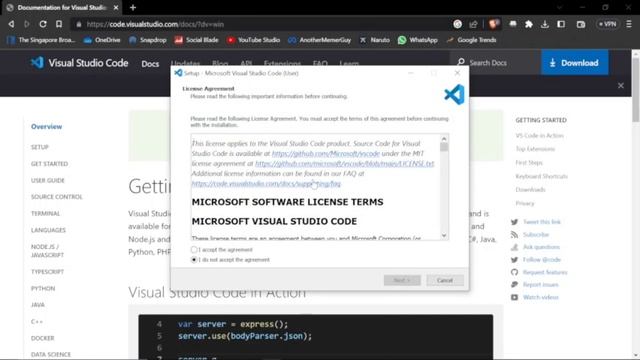The width and height of the screenshot is (640, 360).
Task: Open the Google Trends bookmark
Action: [x=471, y=40]
